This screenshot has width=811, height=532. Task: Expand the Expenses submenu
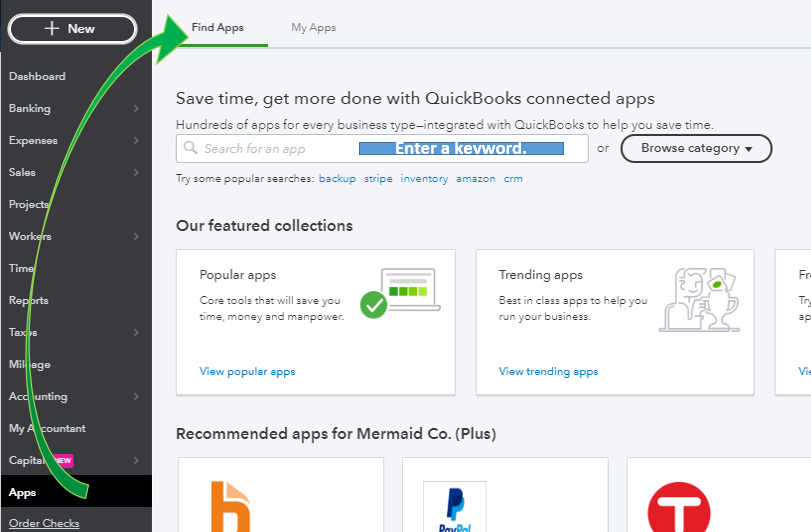(135, 140)
